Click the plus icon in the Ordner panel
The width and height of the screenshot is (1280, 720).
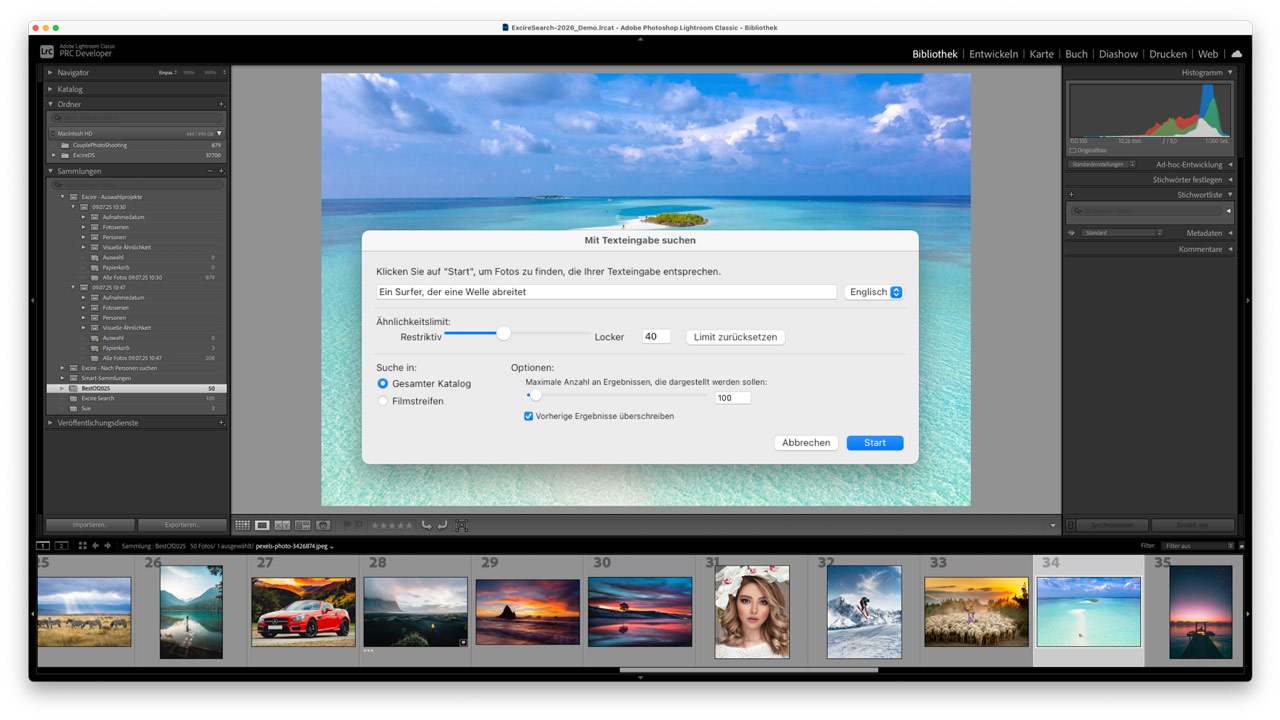(x=221, y=104)
